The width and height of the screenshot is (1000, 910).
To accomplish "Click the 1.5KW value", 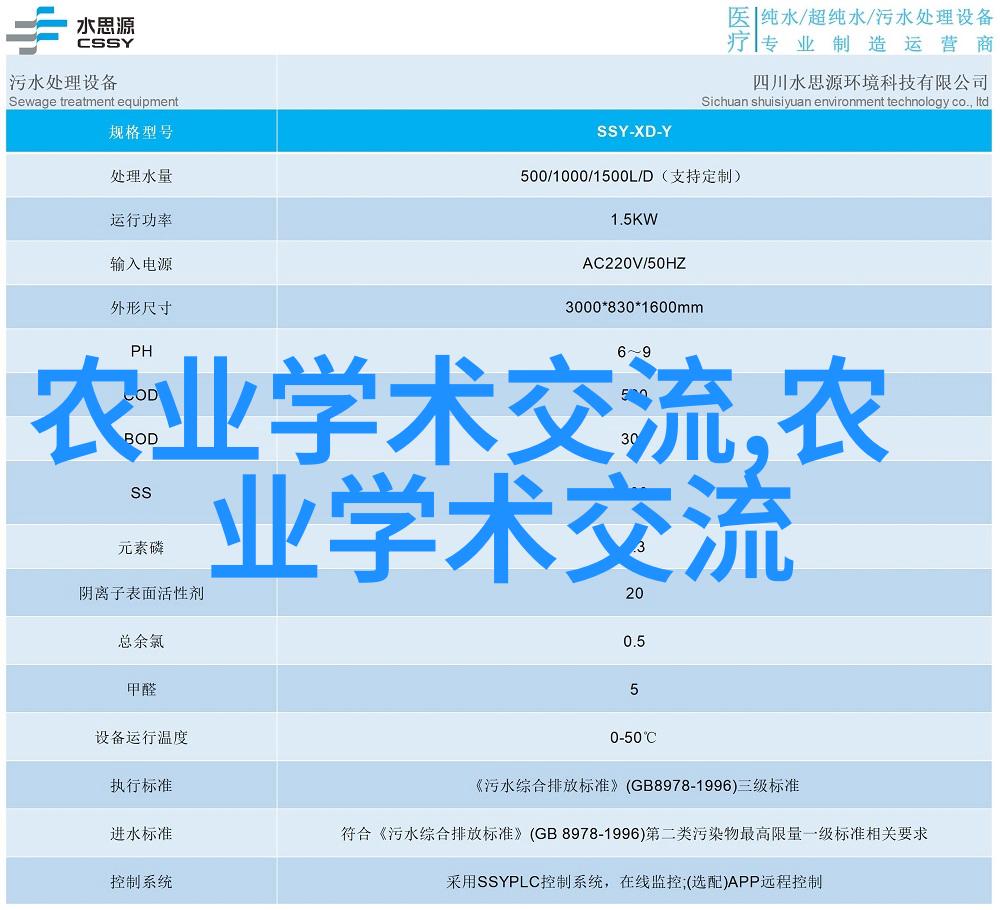I will 634,219.
